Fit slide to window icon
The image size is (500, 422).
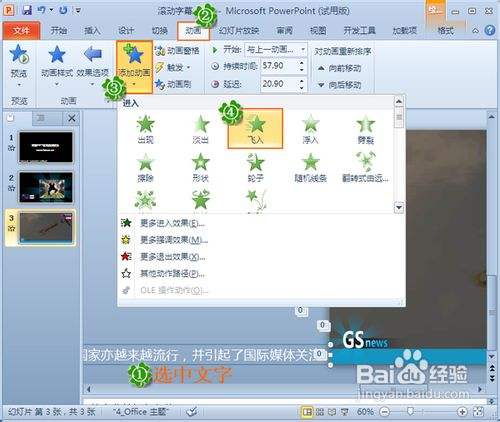[x=478, y=412]
